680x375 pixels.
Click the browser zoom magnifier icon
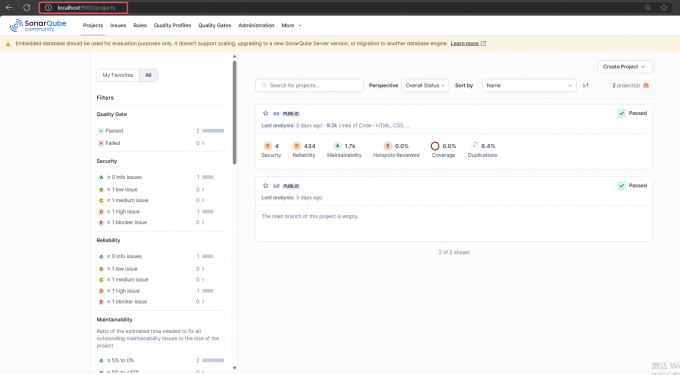[x=647, y=8]
